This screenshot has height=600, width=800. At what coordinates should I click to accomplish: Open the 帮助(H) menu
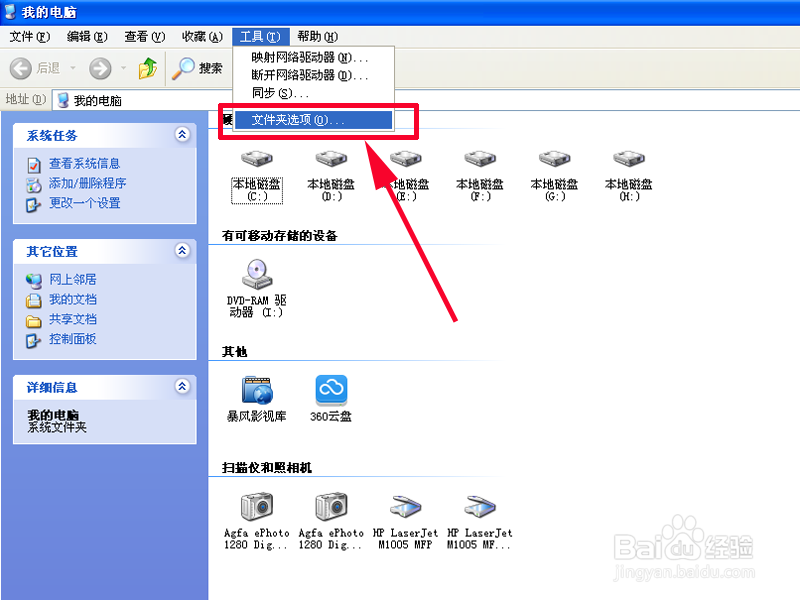pos(317,37)
